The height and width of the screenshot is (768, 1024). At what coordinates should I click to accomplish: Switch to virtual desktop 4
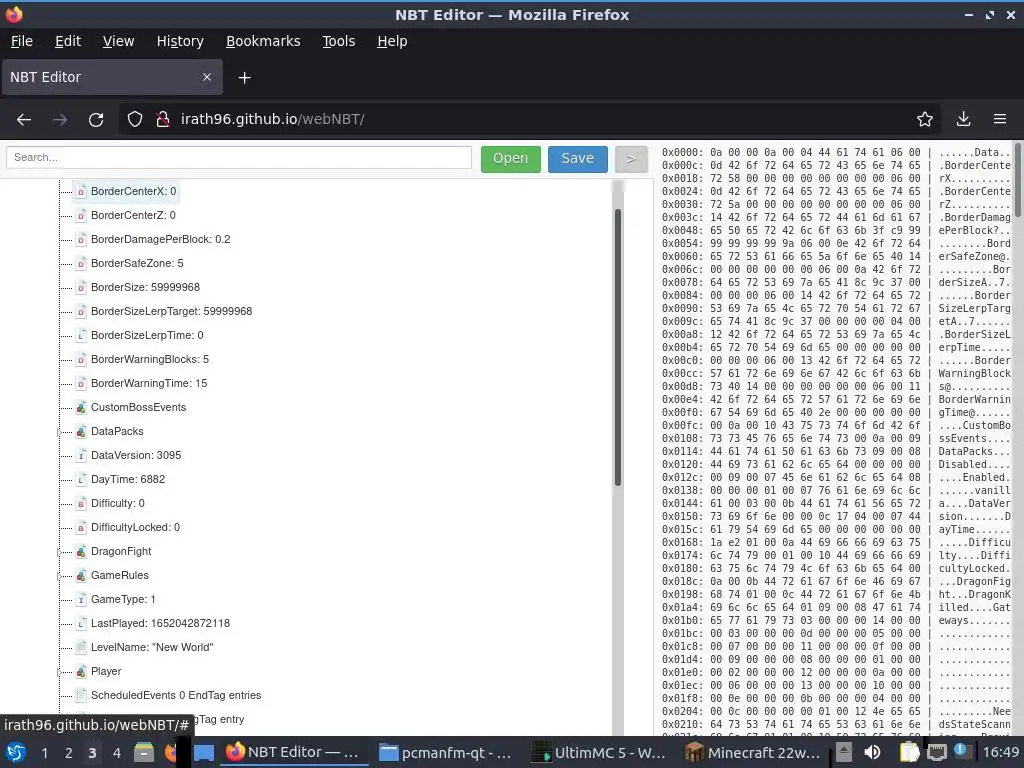116,753
